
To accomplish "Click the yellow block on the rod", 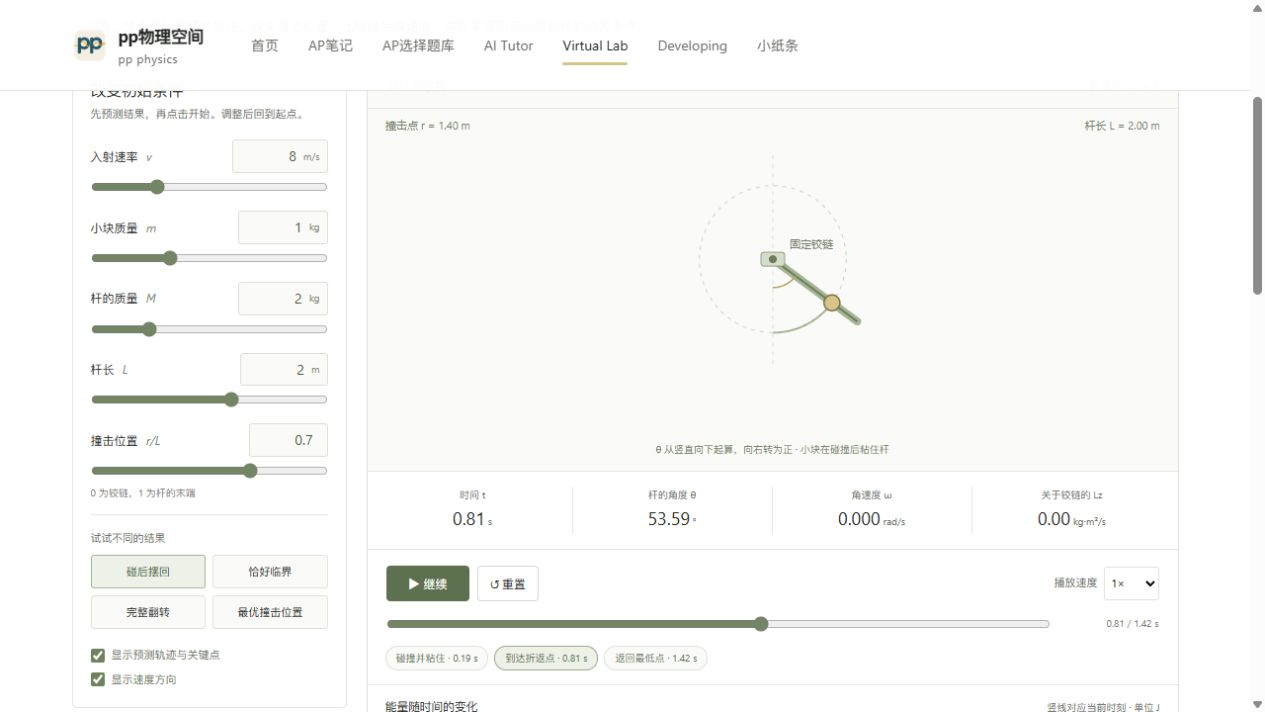I will [x=832, y=302].
